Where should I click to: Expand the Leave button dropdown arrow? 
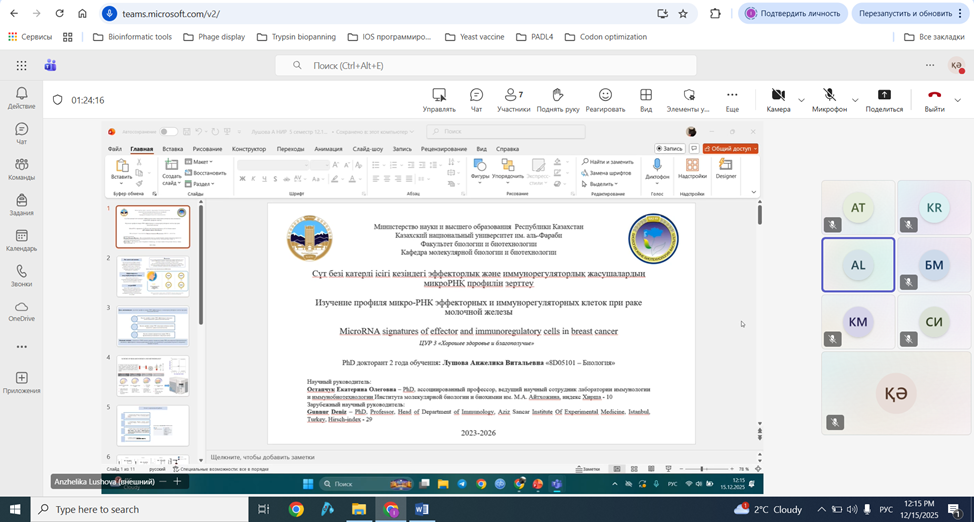958,100
